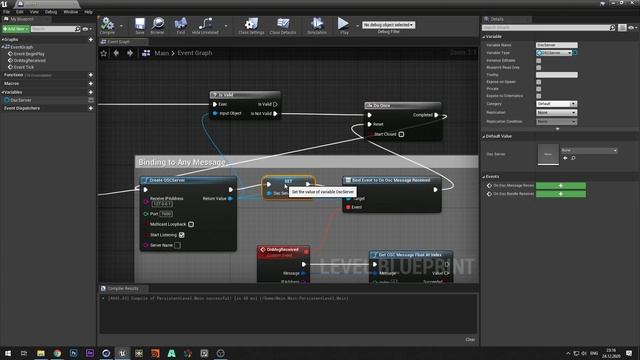This screenshot has height=360, width=640.
Task: Toggle Blueprint Read Only checkbox
Action: (x=538, y=67)
